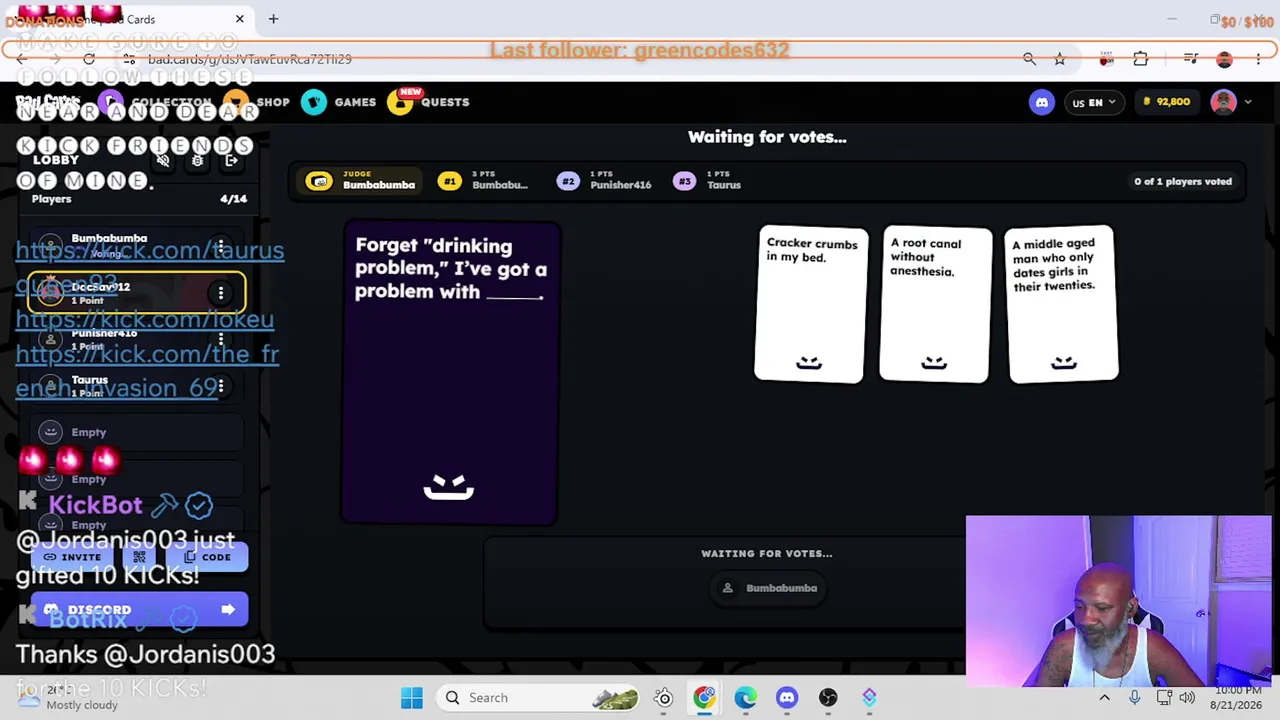Viewport: 1280px width, 720px height.
Task: Go to the Quests page
Action: point(445,102)
